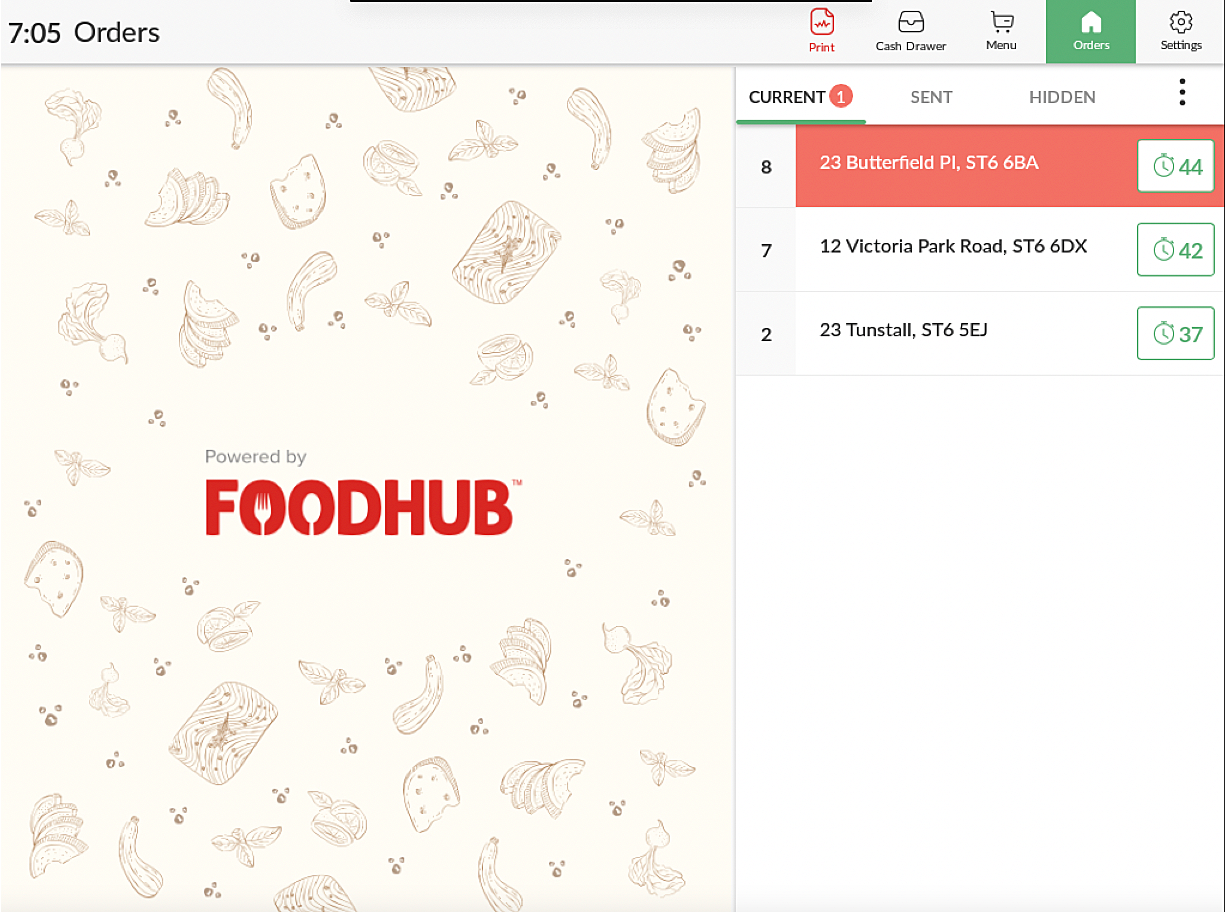Click the 37 minute timer button
Screen dimensions: 1226x912
point(1176,334)
